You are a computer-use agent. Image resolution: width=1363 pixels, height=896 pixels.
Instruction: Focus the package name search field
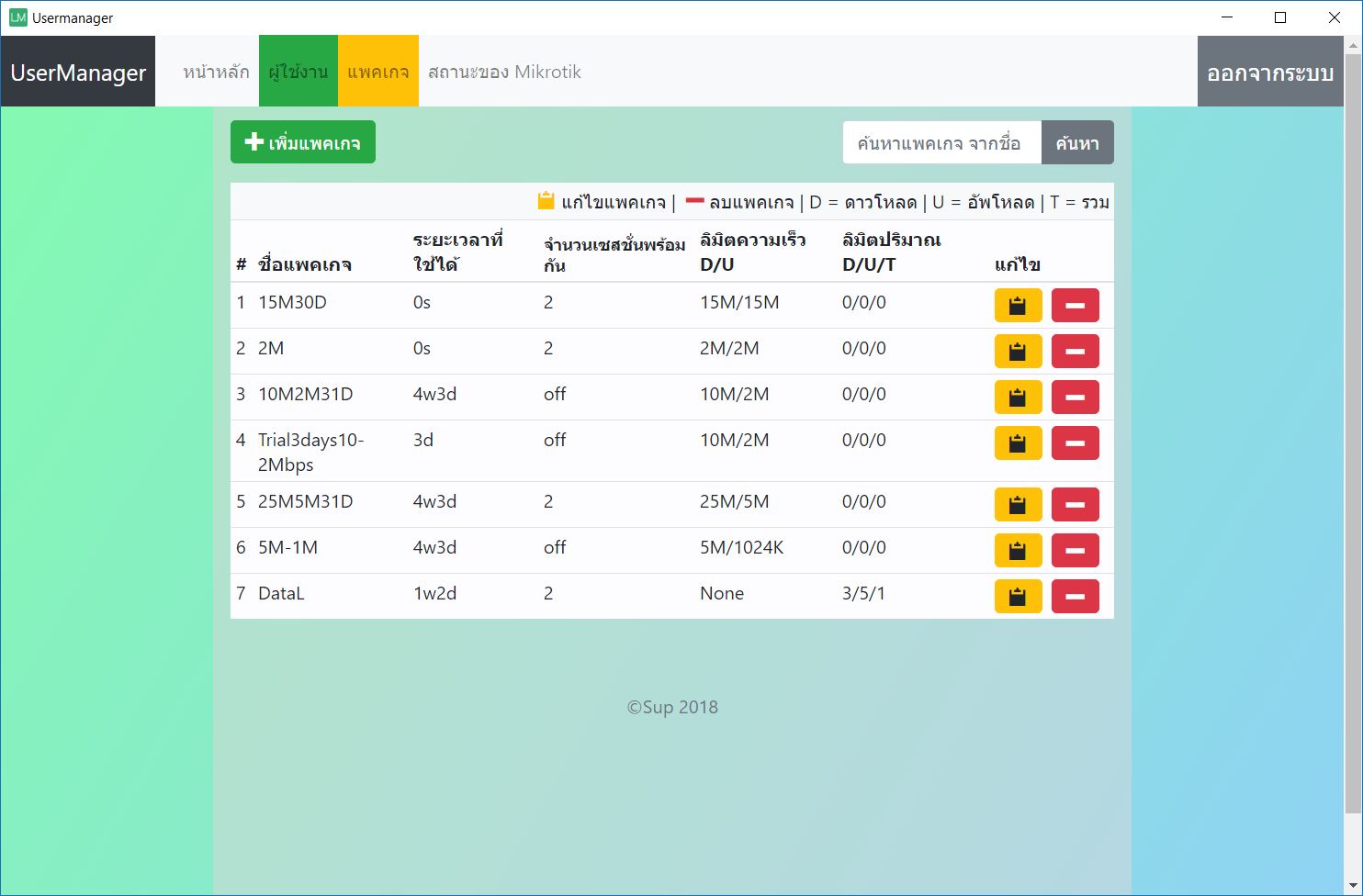(941, 143)
